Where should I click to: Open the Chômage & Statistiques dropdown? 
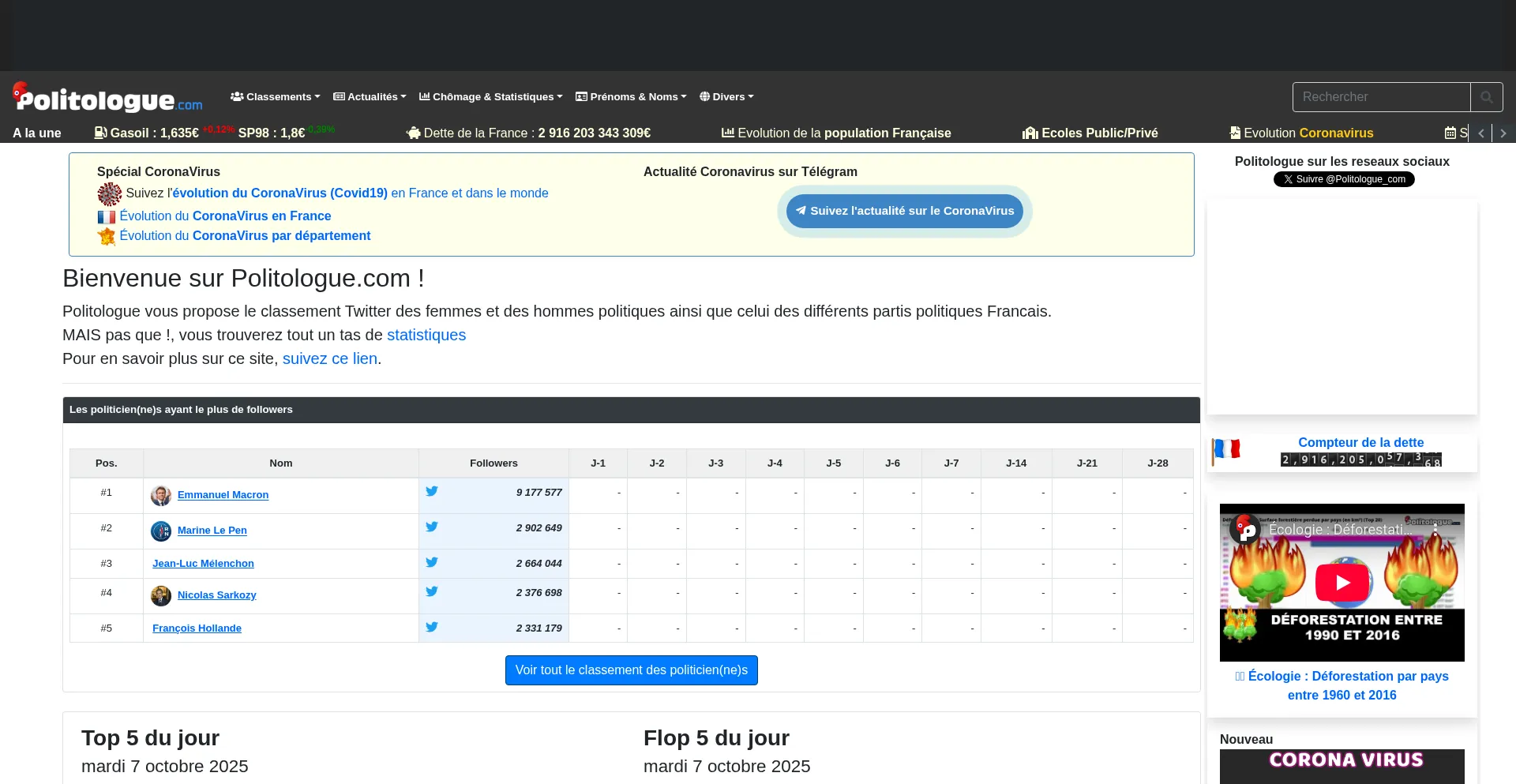coord(490,97)
